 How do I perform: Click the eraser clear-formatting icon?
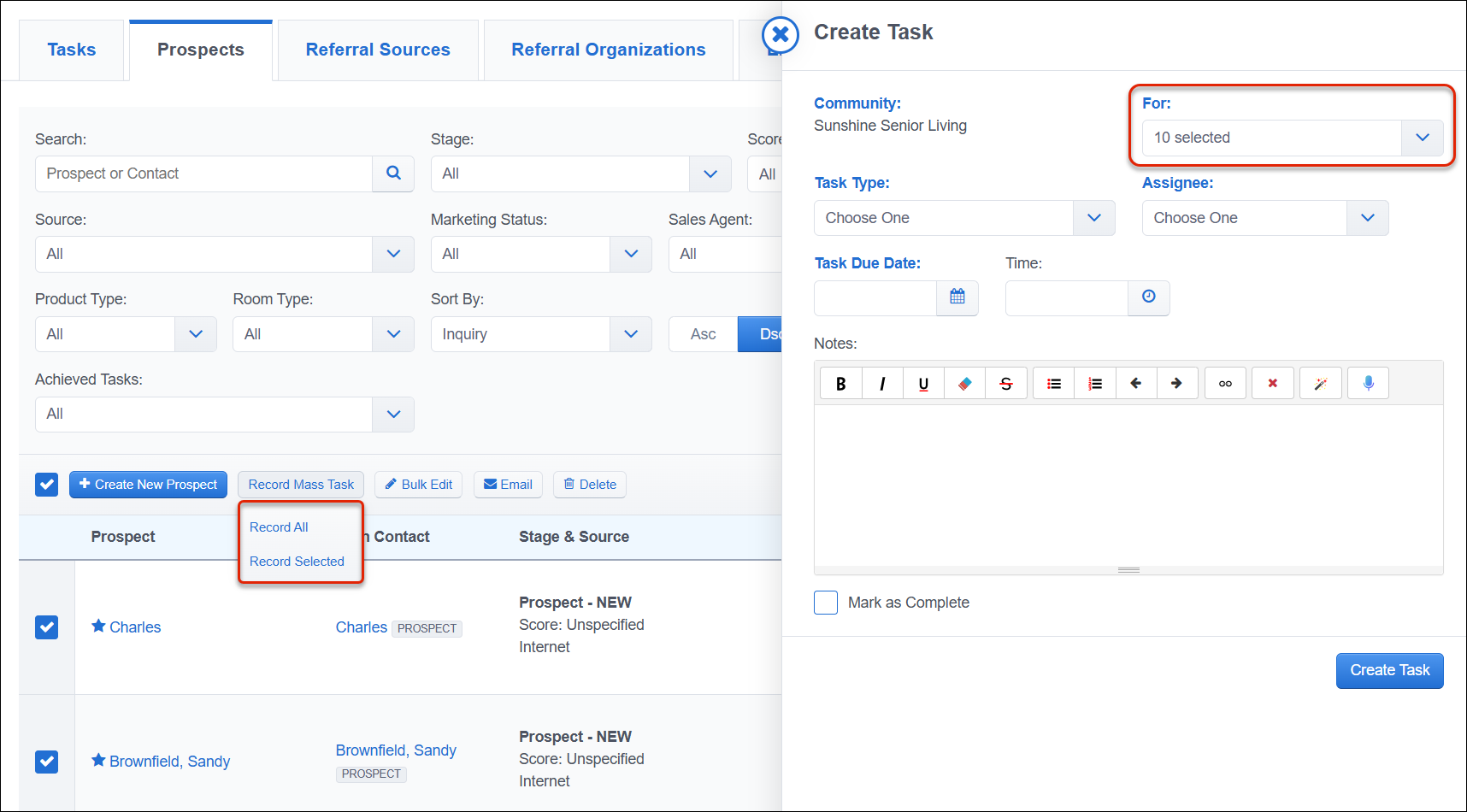click(965, 384)
